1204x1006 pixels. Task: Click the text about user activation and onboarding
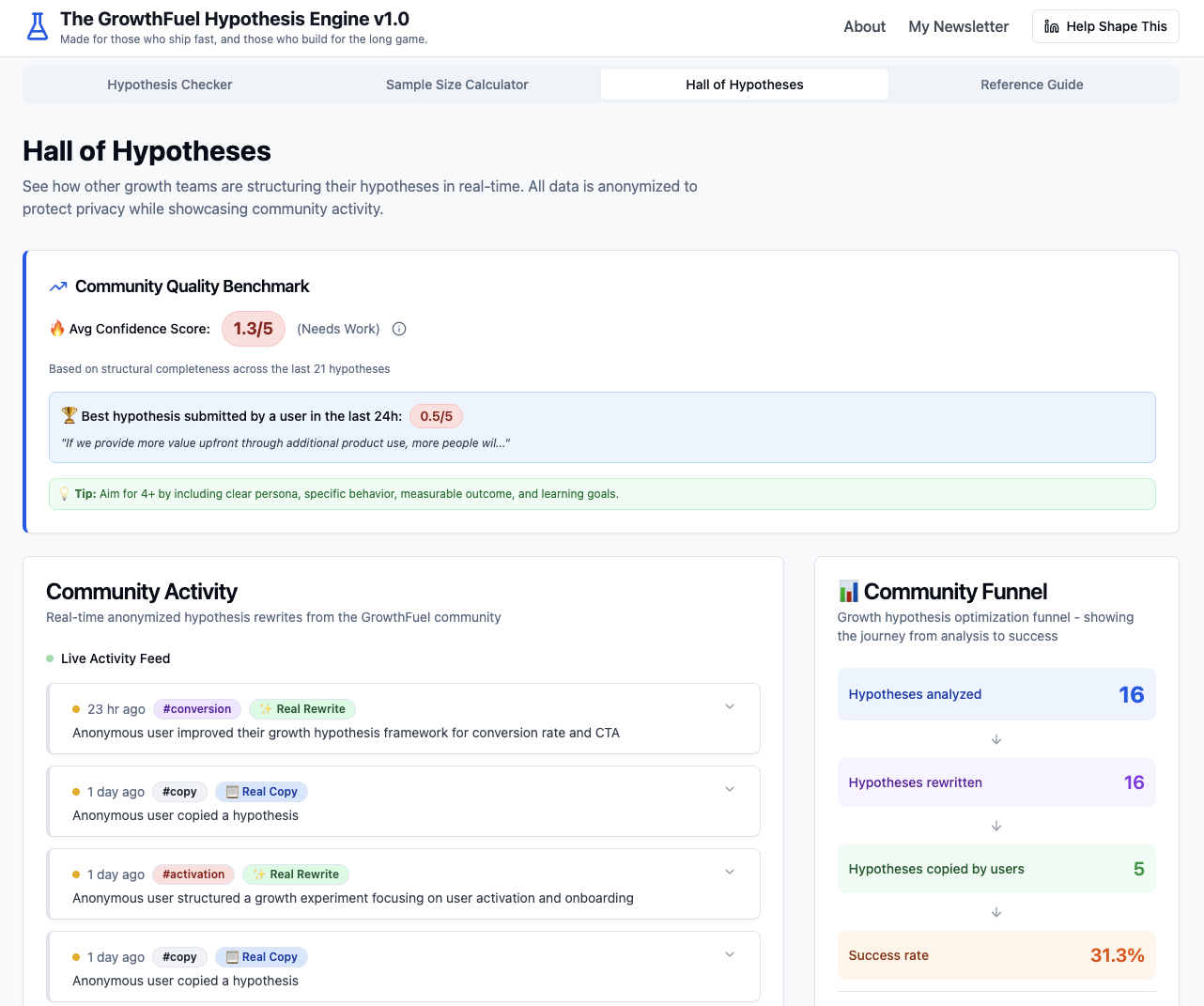tap(353, 898)
